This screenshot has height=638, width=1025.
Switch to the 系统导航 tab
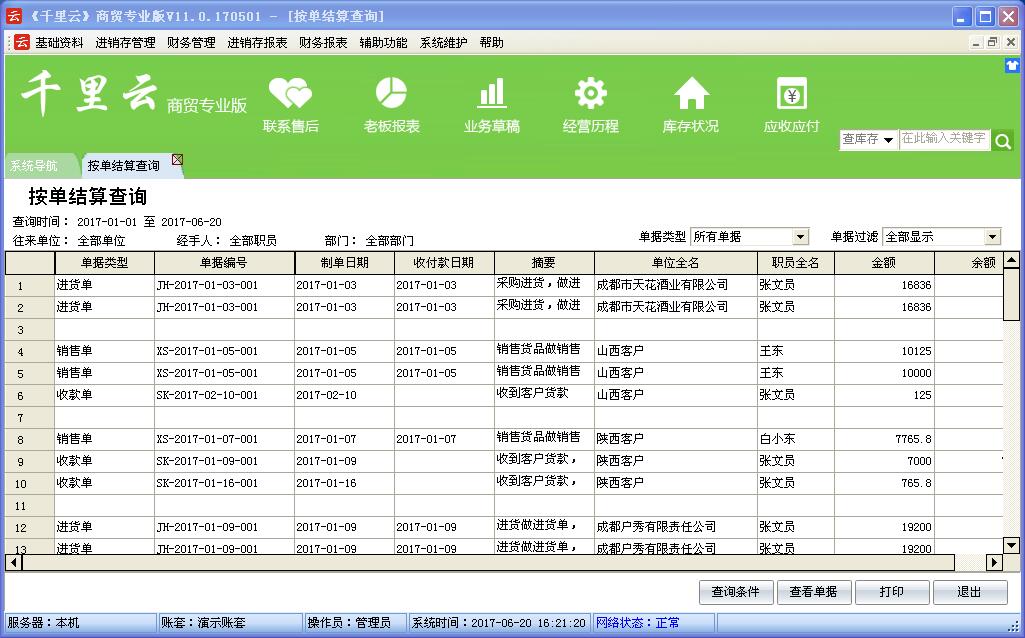click(x=34, y=166)
